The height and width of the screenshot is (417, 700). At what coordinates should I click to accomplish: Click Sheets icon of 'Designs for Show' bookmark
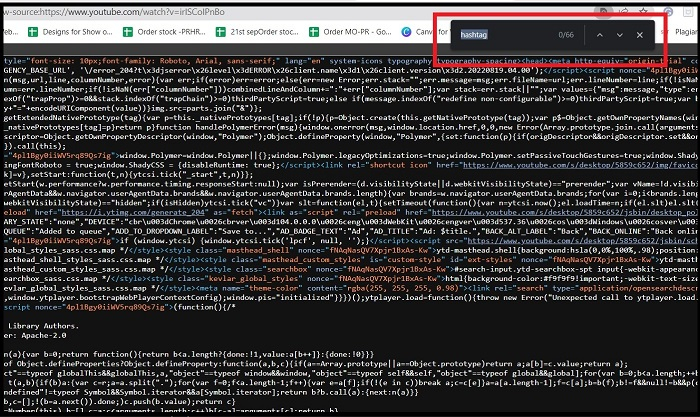[x=33, y=32]
